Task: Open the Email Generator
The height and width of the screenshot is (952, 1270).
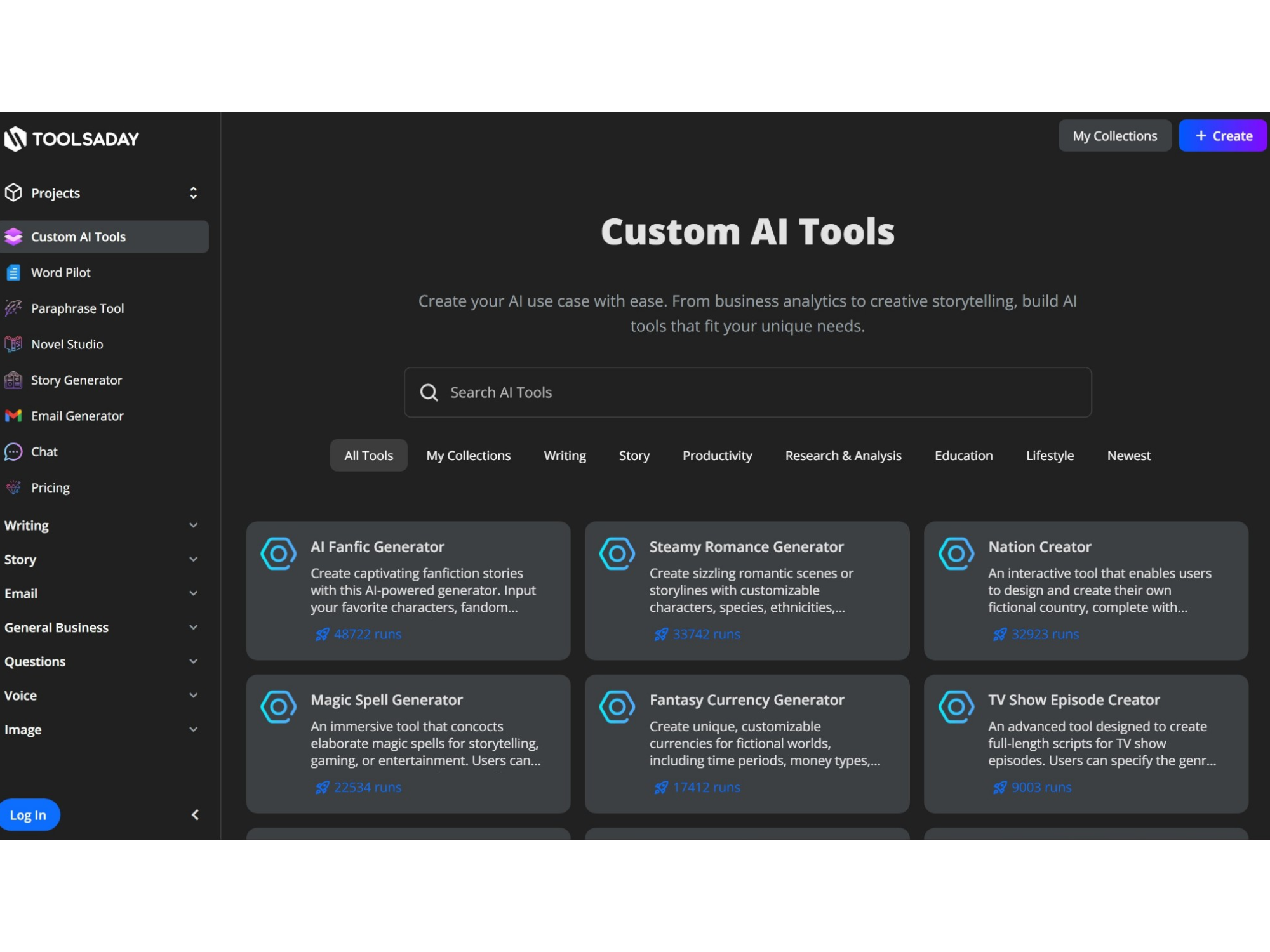Action: 77,416
